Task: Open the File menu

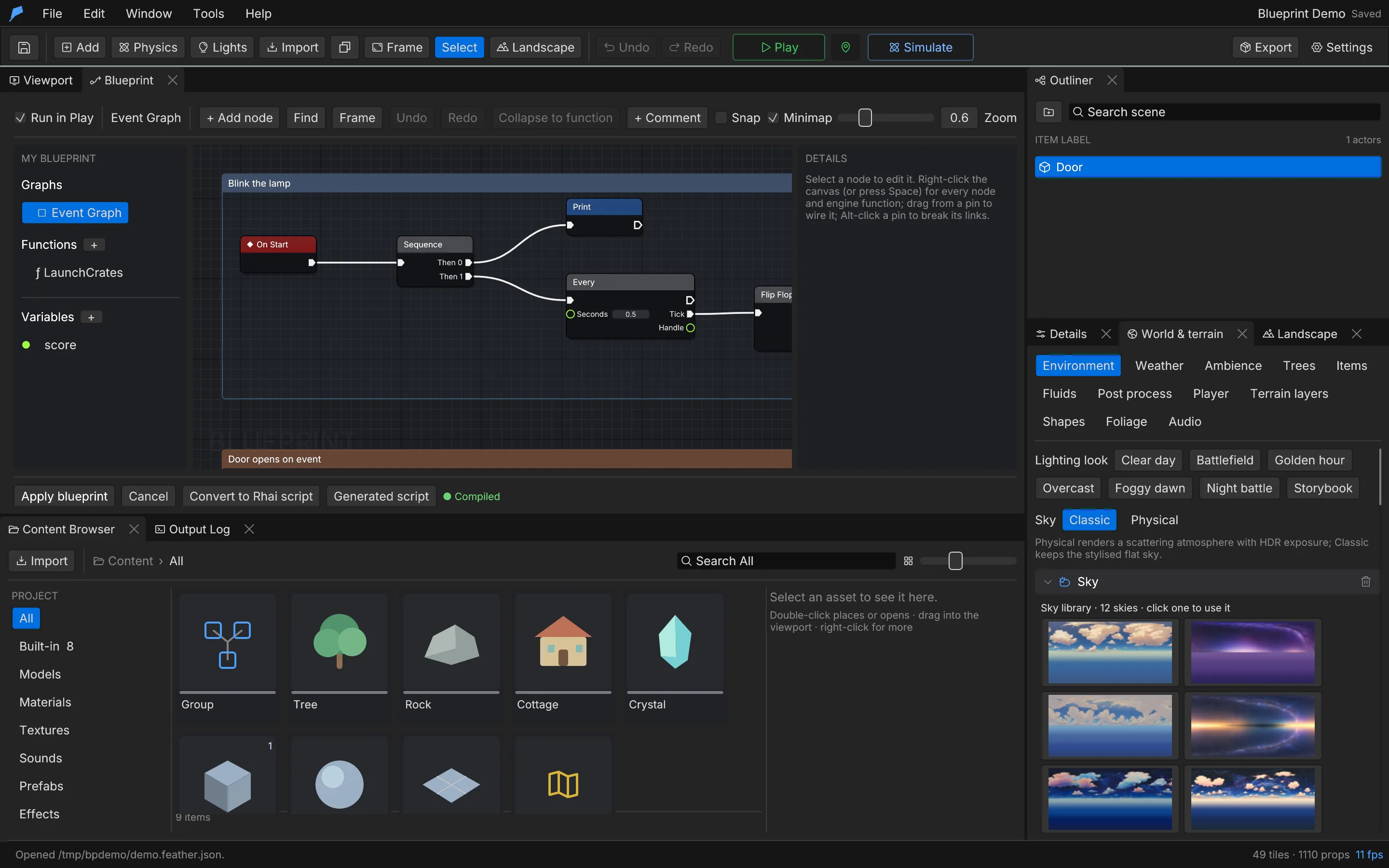Action: point(52,13)
